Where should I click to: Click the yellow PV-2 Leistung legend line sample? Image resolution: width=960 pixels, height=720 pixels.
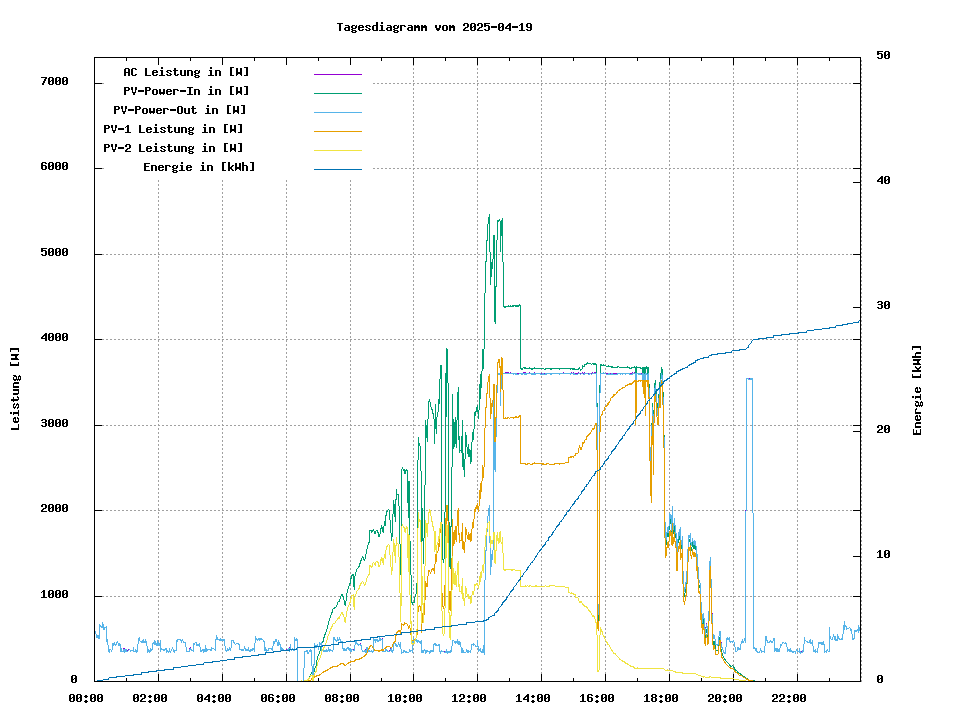click(x=337, y=150)
